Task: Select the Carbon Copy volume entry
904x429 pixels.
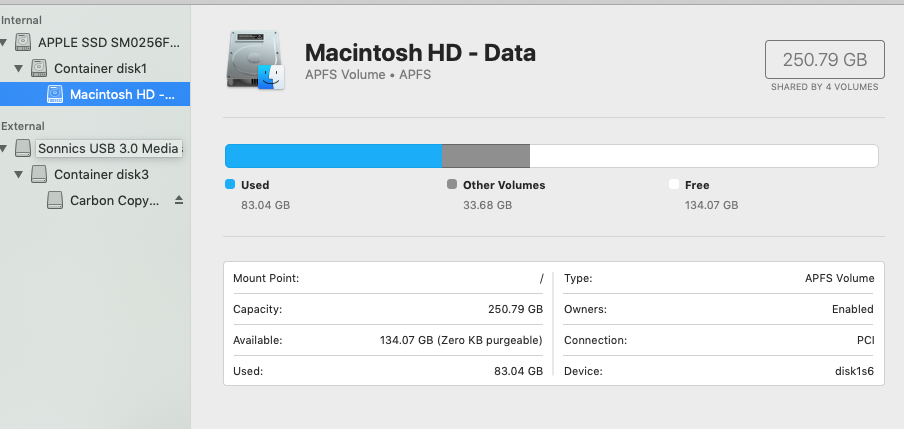Action: point(114,200)
